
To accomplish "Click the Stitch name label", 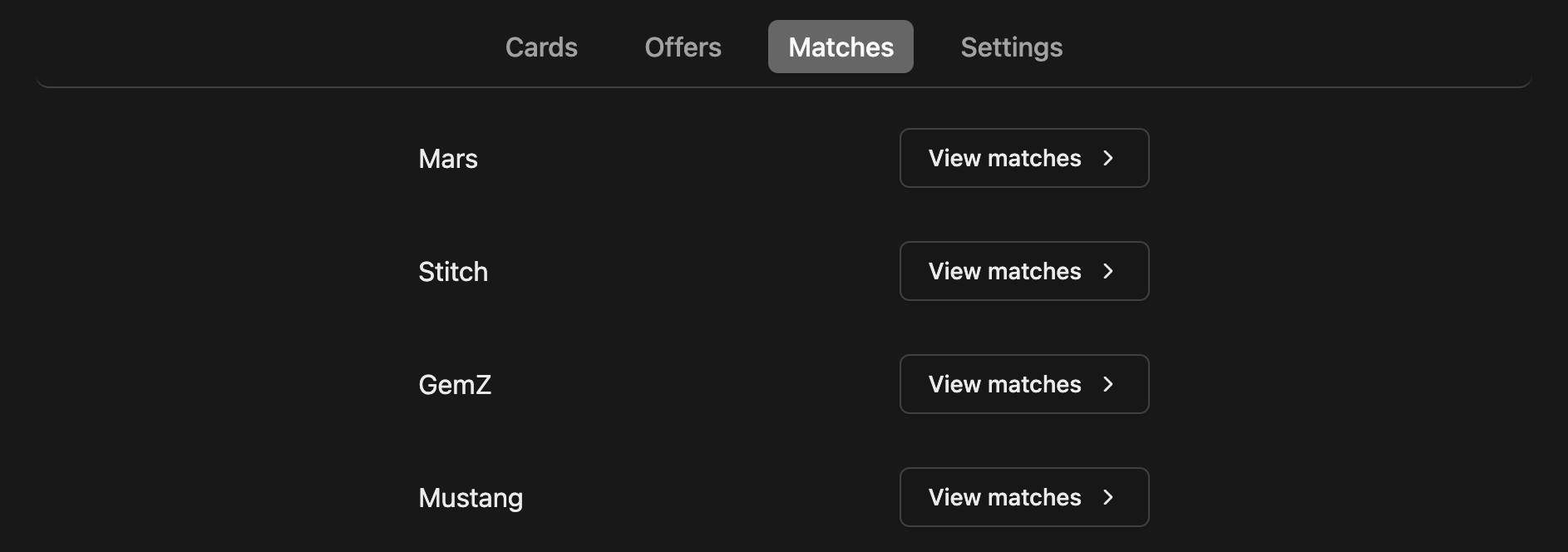I will point(453,272).
